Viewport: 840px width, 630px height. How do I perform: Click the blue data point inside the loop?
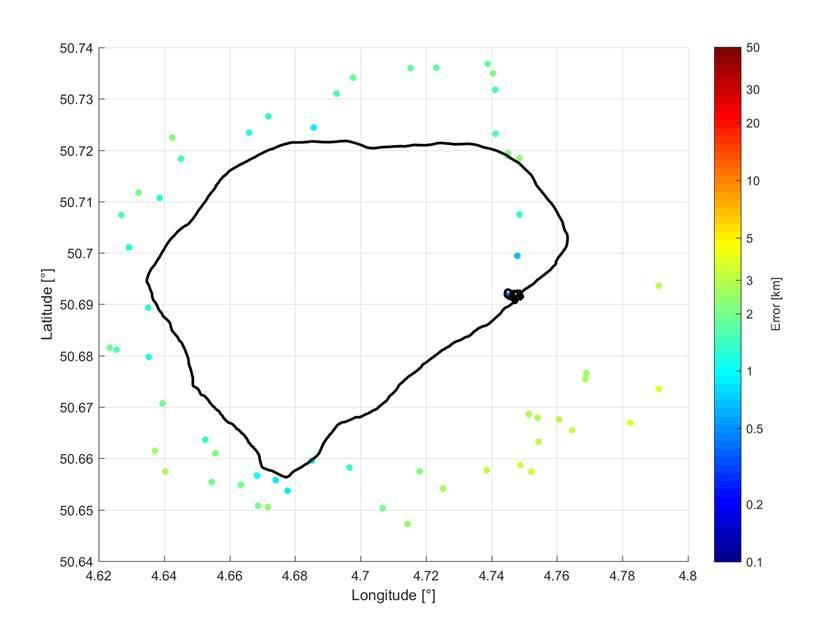pyautogui.click(x=517, y=256)
